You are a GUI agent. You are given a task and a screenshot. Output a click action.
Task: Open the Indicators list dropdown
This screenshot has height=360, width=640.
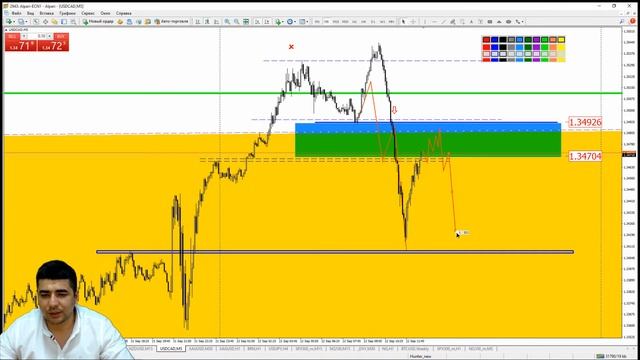click(279, 21)
